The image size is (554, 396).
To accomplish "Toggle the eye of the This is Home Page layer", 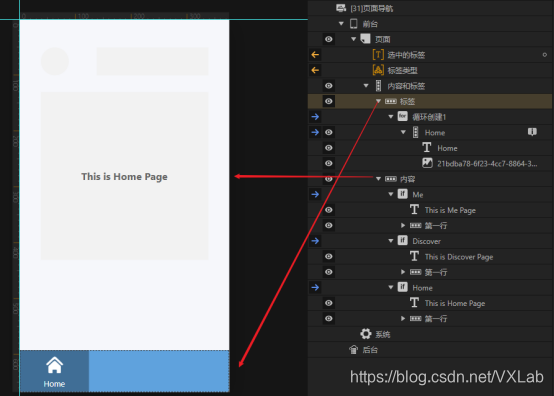I will 329,303.
